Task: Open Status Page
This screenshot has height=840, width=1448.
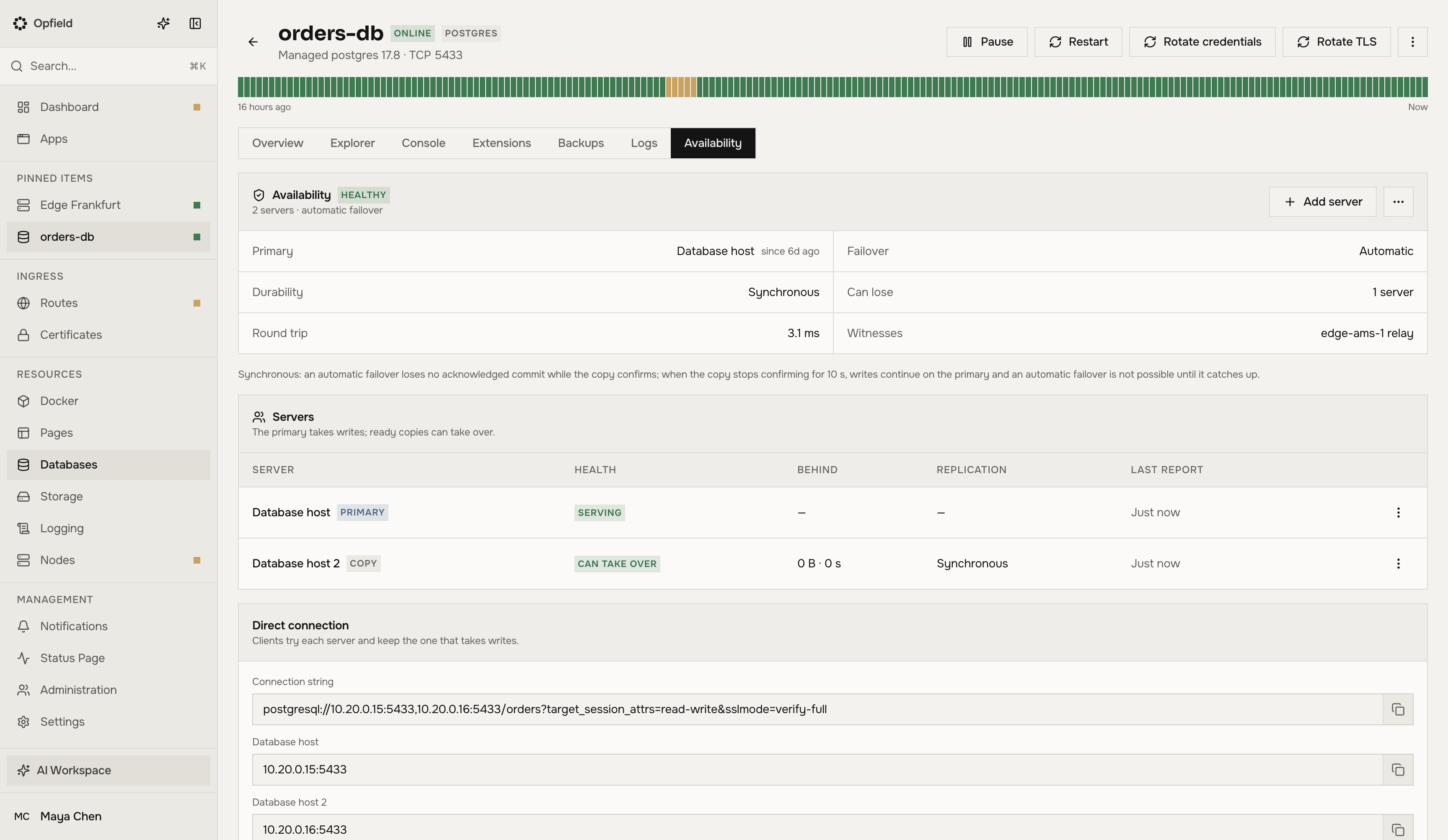Action: click(x=109, y=658)
